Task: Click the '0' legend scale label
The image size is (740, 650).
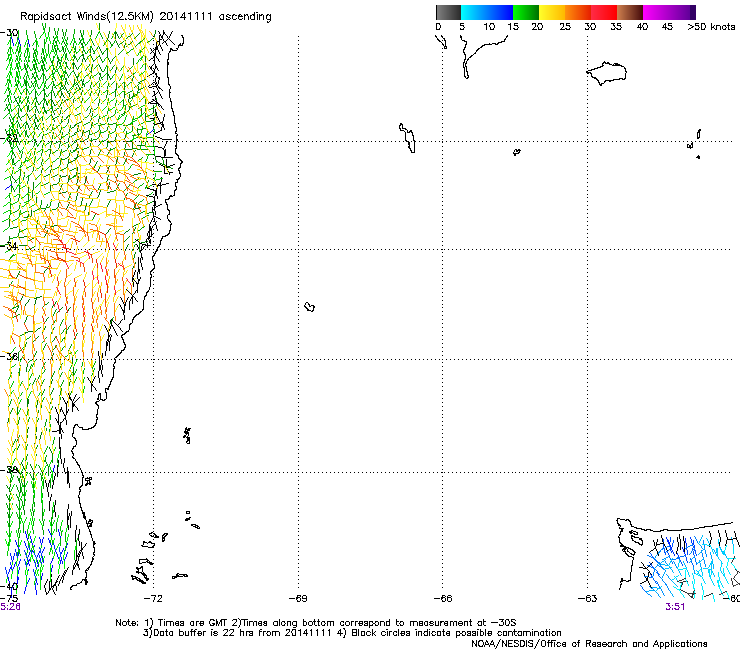Action: pyautogui.click(x=438, y=27)
